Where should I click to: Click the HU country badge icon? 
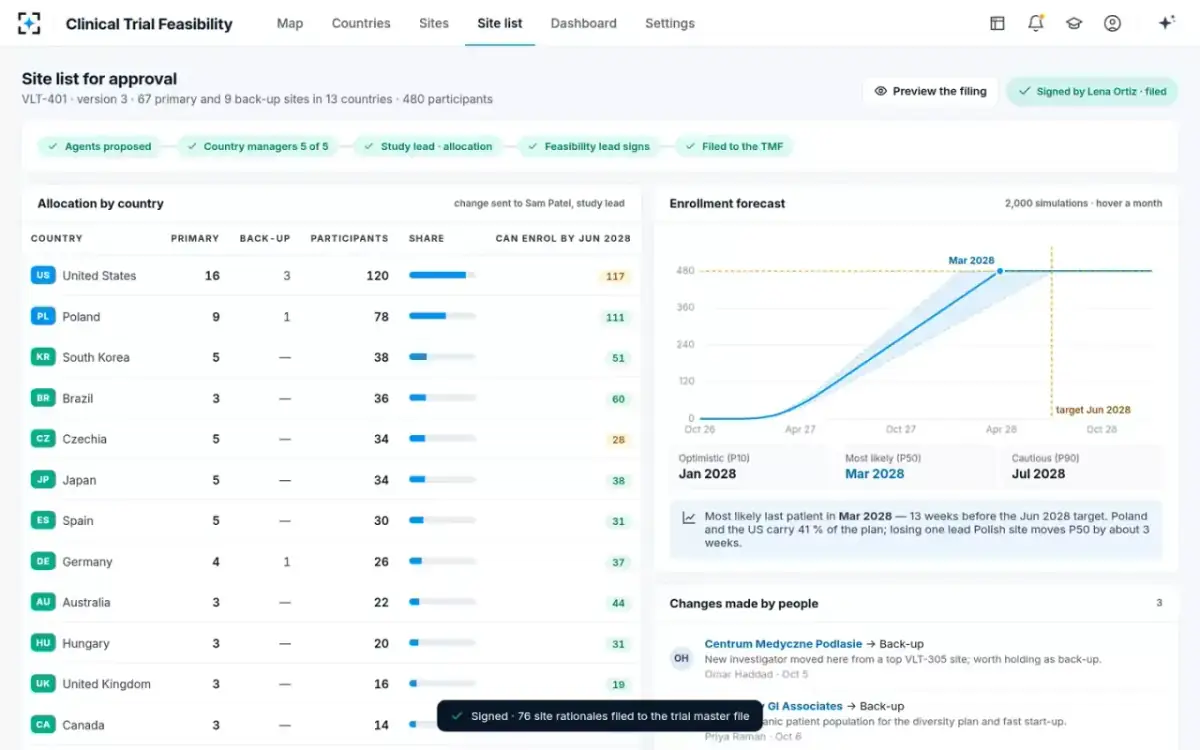(x=43, y=643)
